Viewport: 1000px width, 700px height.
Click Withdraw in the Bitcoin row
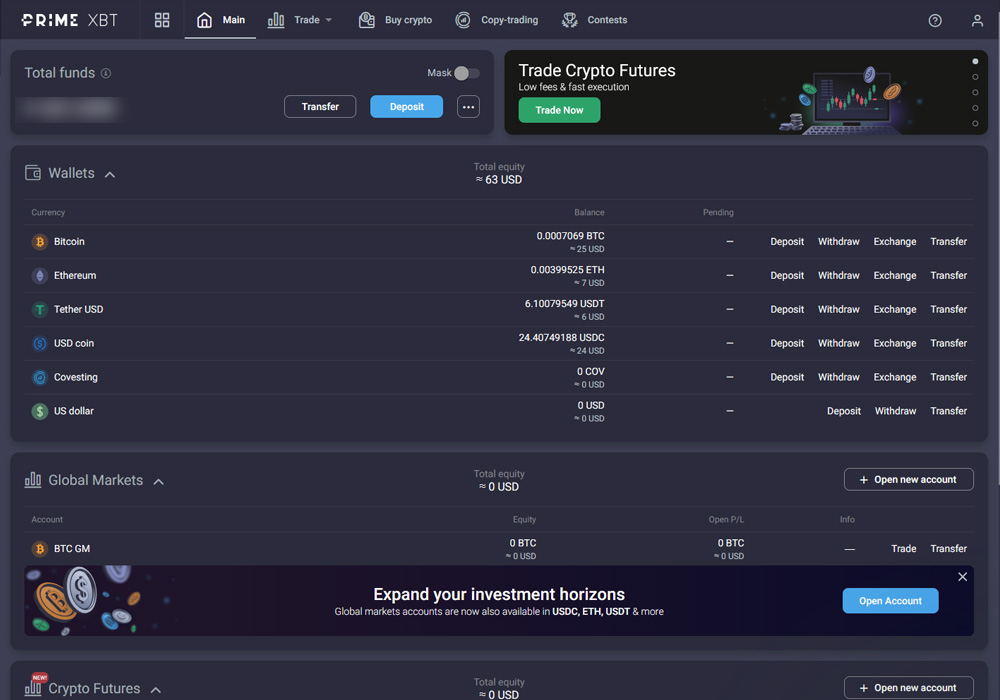tap(839, 242)
